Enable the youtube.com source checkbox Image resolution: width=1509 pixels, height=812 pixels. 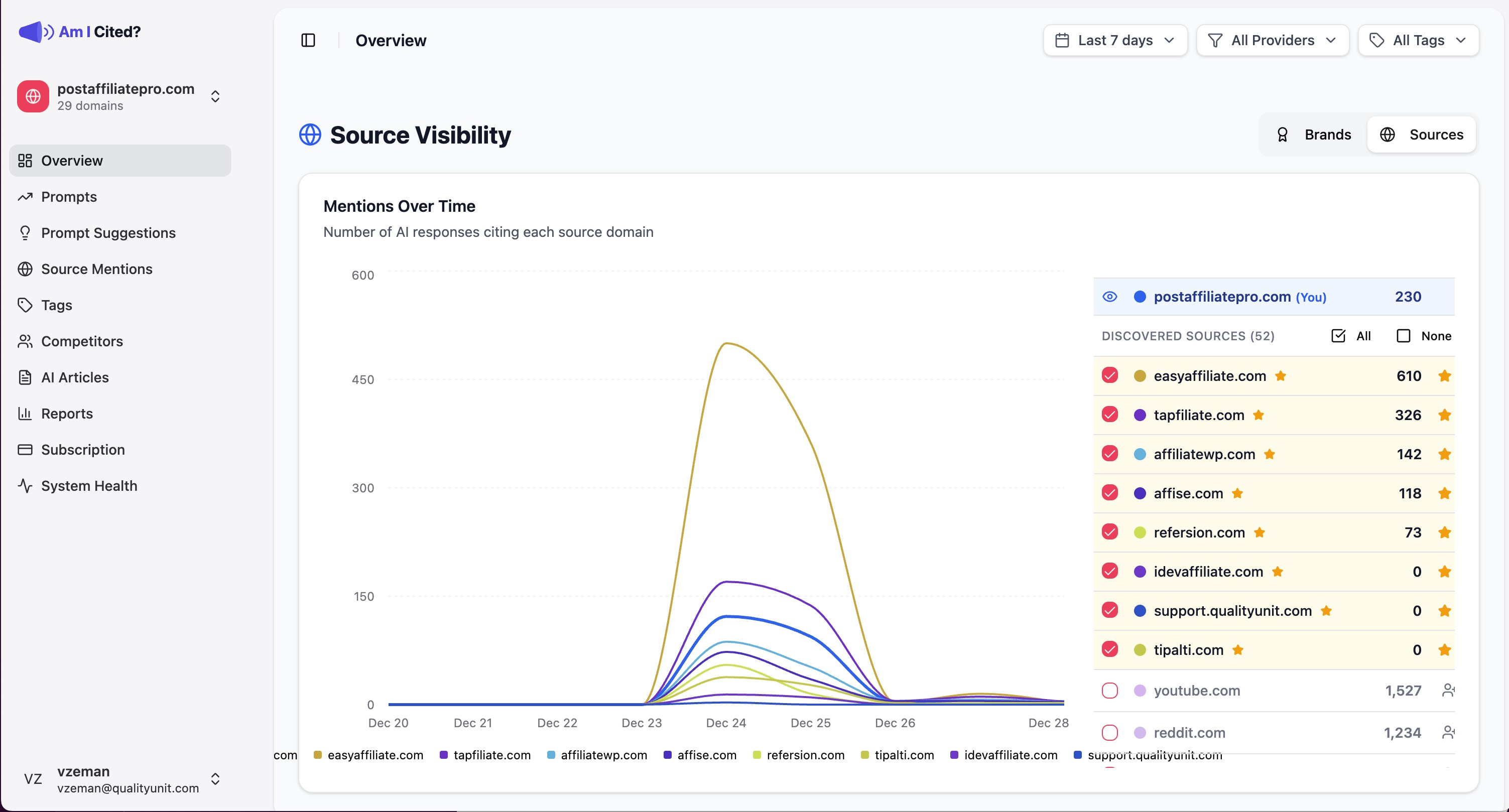click(1110, 690)
